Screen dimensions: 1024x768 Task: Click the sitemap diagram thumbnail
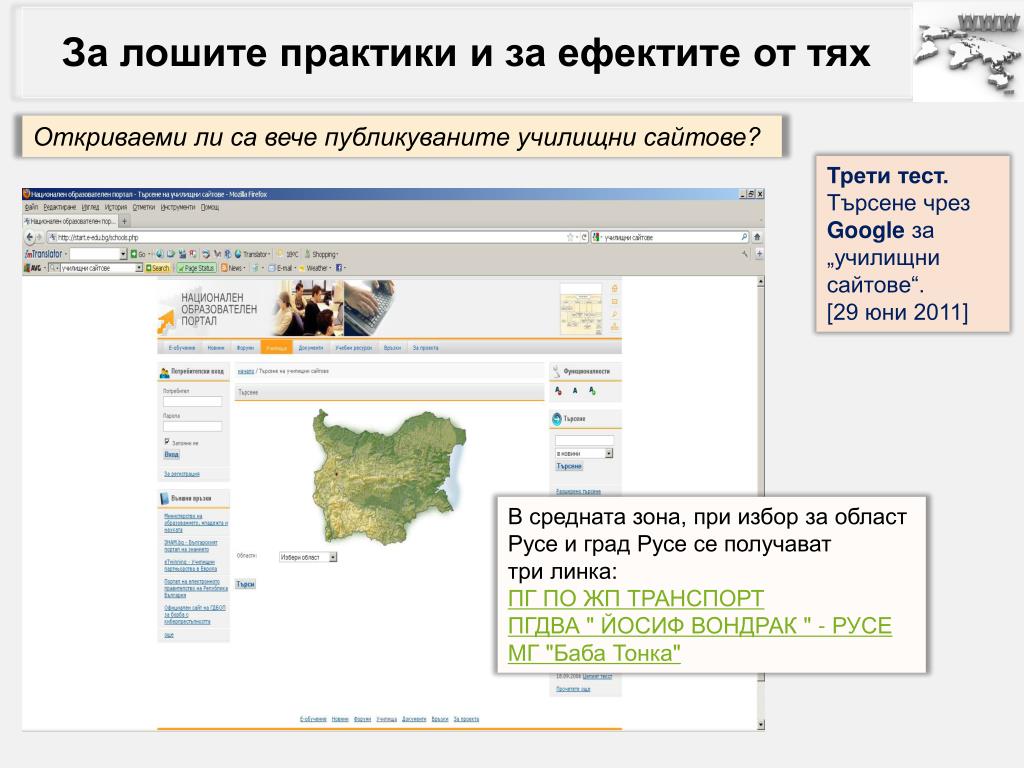pyautogui.click(x=581, y=309)
